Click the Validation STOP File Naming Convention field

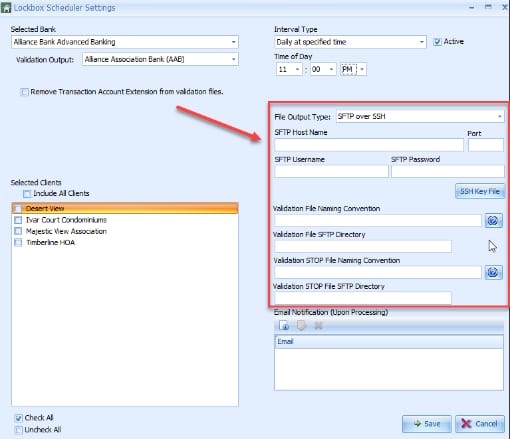(x=378, y=272)
